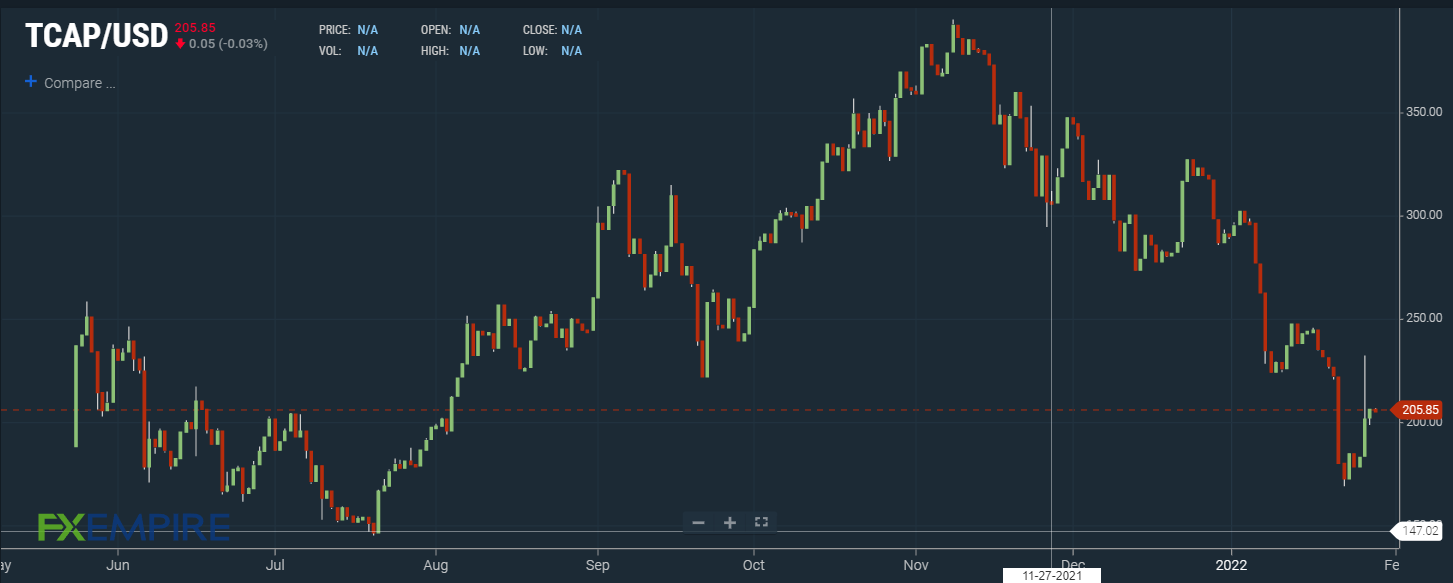
Task: Click the CLOSE value in header
Action: point(571,30)
